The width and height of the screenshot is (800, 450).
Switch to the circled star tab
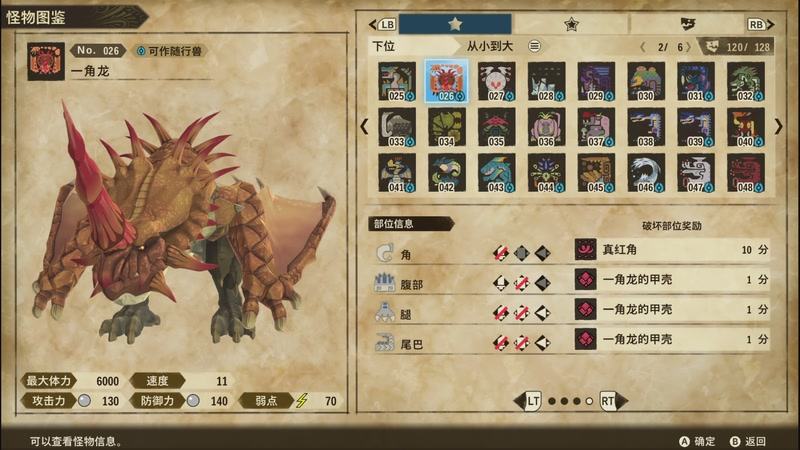point(571,24)
